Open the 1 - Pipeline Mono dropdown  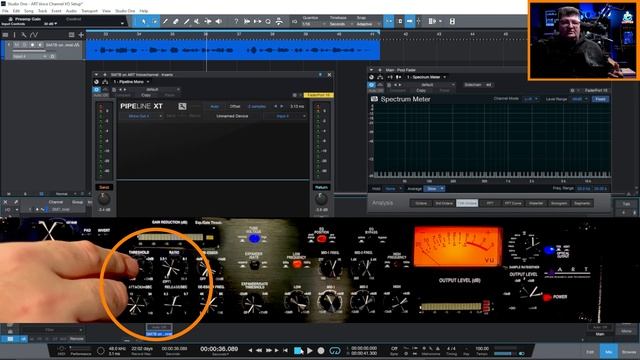[131, 82]
